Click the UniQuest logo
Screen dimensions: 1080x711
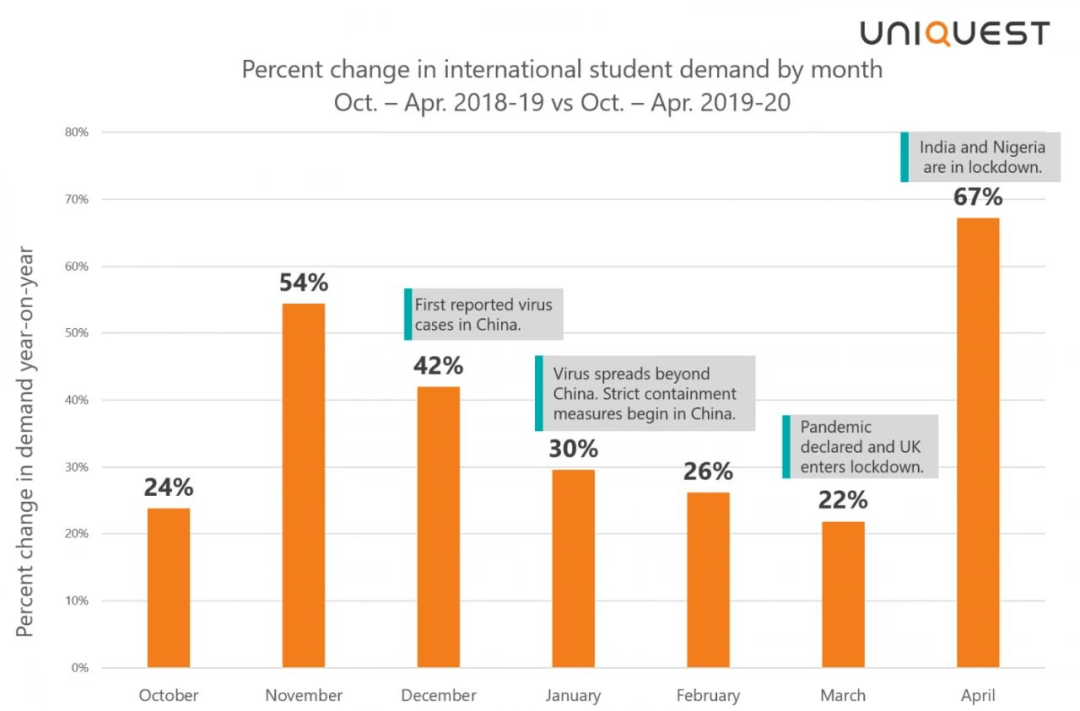click(x=954, y=34)
